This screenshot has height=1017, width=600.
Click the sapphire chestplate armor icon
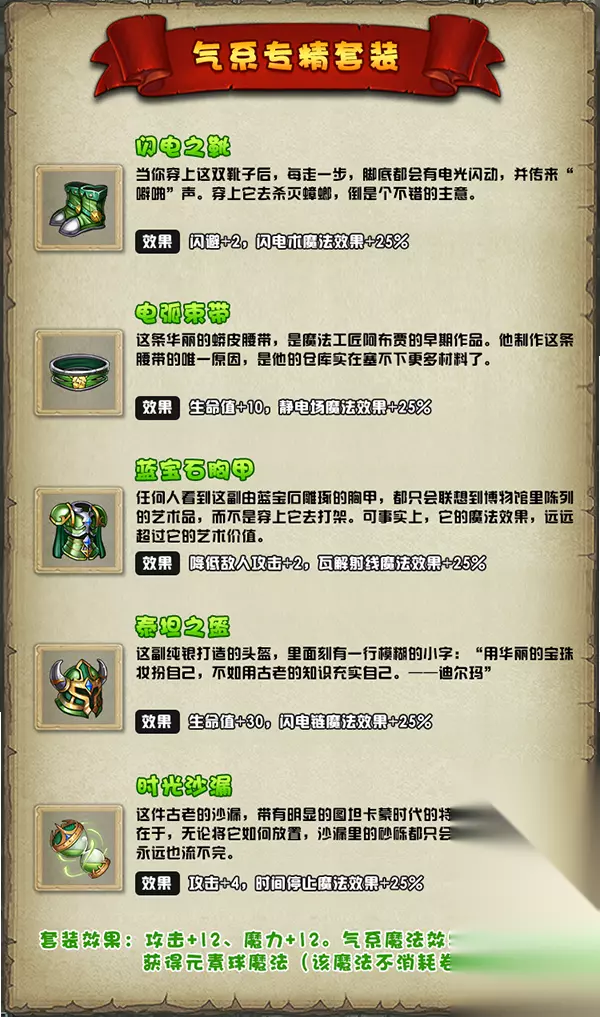click(78, 531)
